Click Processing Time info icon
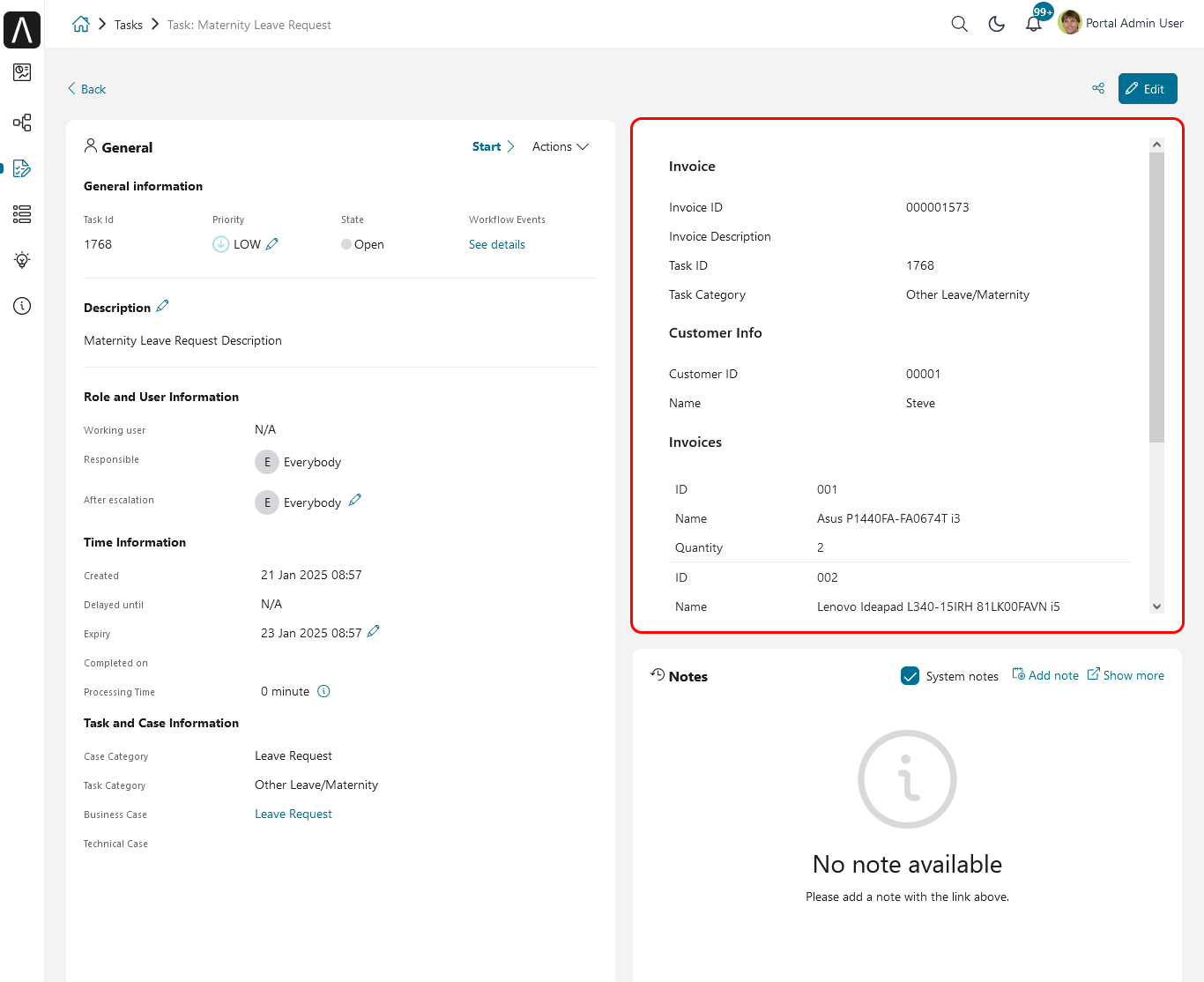Viewport: 1204px width, 982px height. click(323, 691)
